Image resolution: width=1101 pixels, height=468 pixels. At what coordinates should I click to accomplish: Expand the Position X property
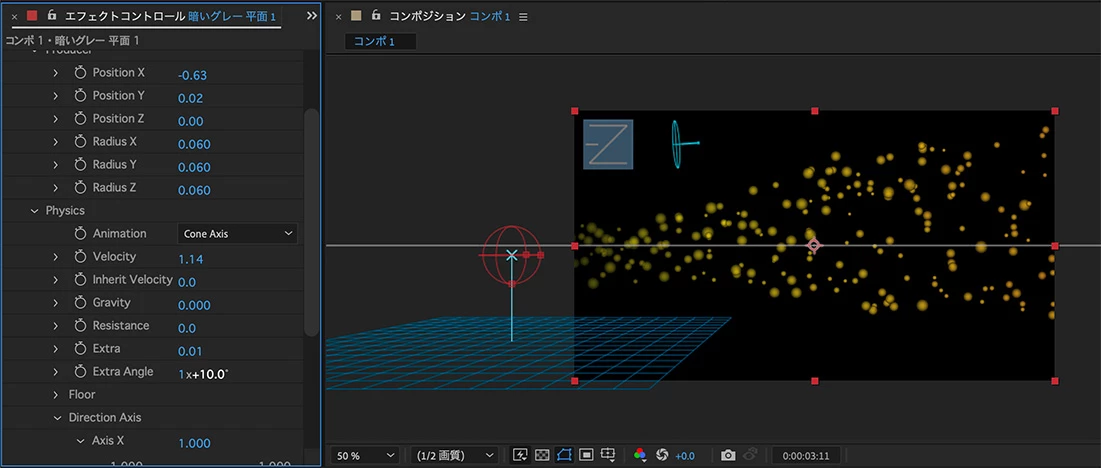tap(56, 72)
